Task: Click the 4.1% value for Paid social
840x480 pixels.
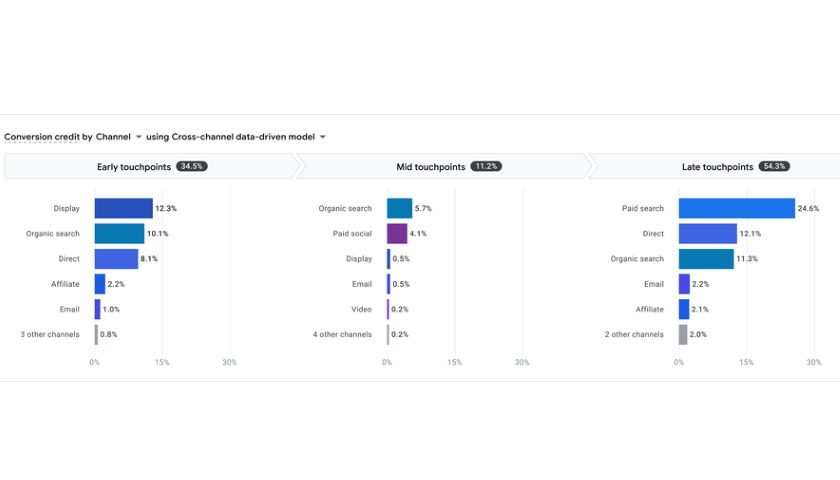Action: pos(418,234)
